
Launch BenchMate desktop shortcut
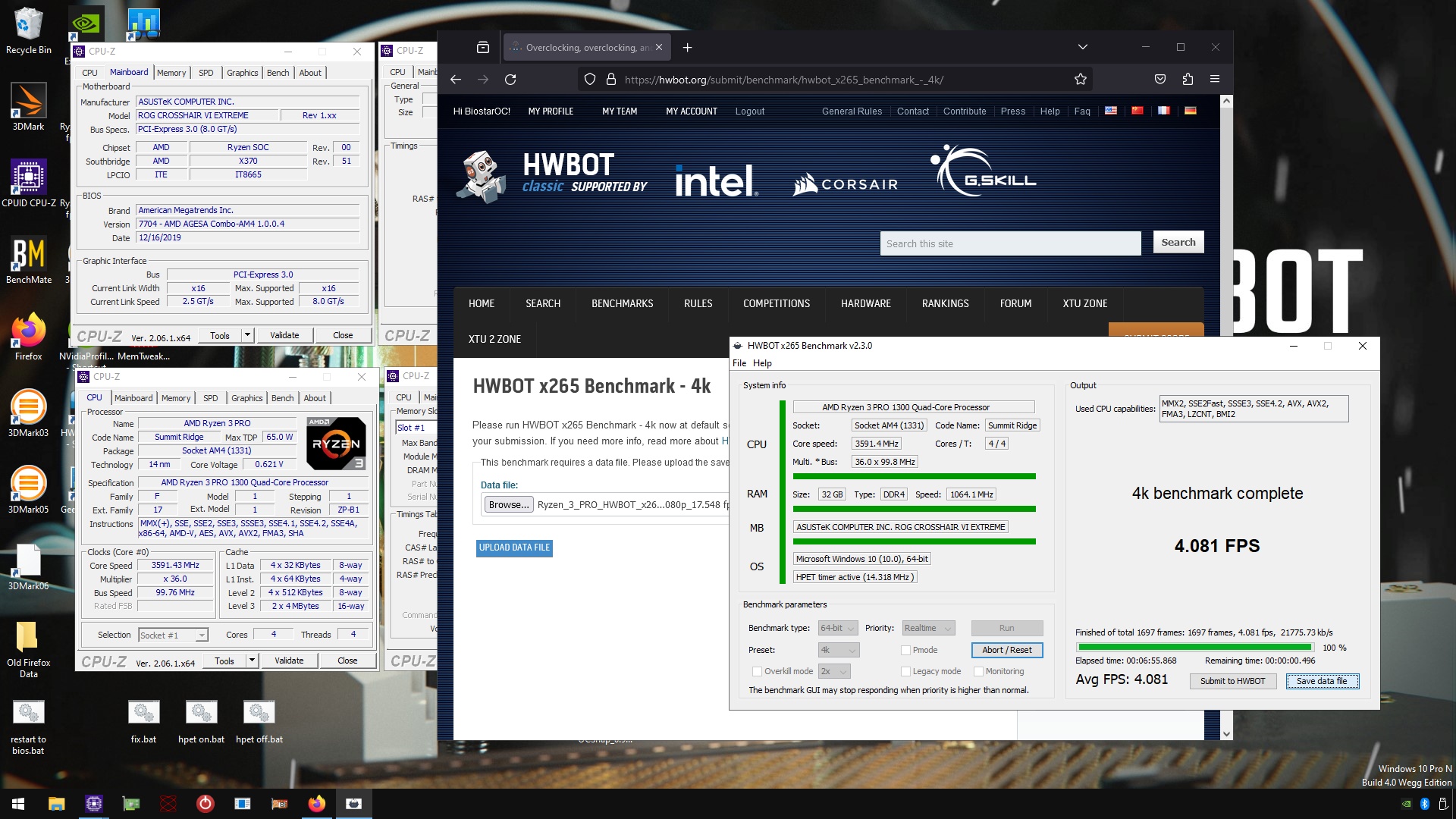tap(29, 259)
